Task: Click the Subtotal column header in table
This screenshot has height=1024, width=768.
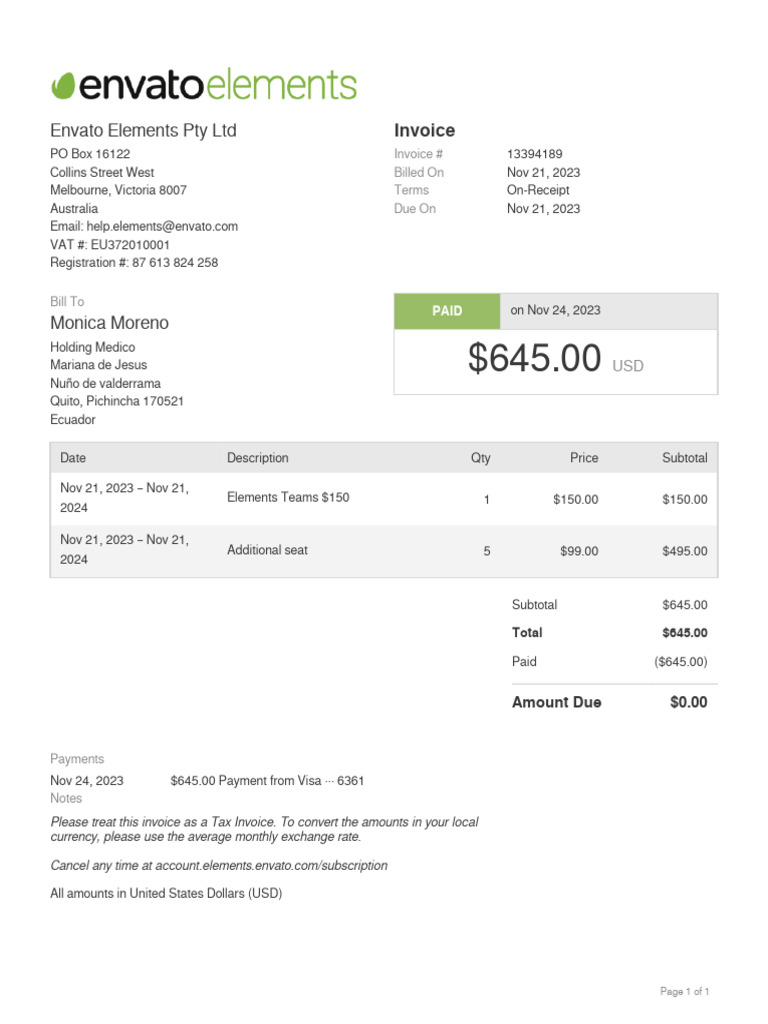Action: pyautogui.click(x=684, y=458)
